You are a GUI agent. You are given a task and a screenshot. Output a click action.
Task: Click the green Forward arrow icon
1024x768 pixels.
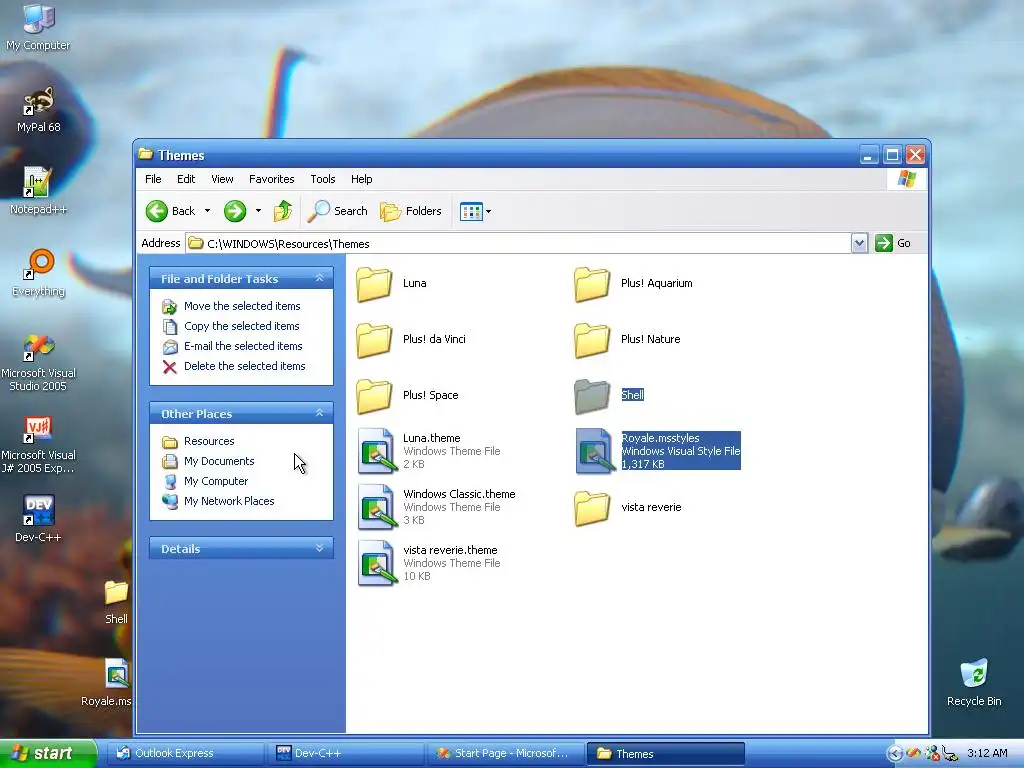coord(235,211)
